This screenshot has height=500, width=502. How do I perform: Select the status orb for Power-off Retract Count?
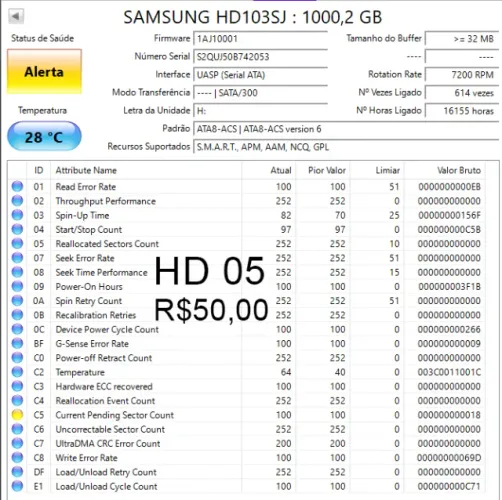click(17, 358)
